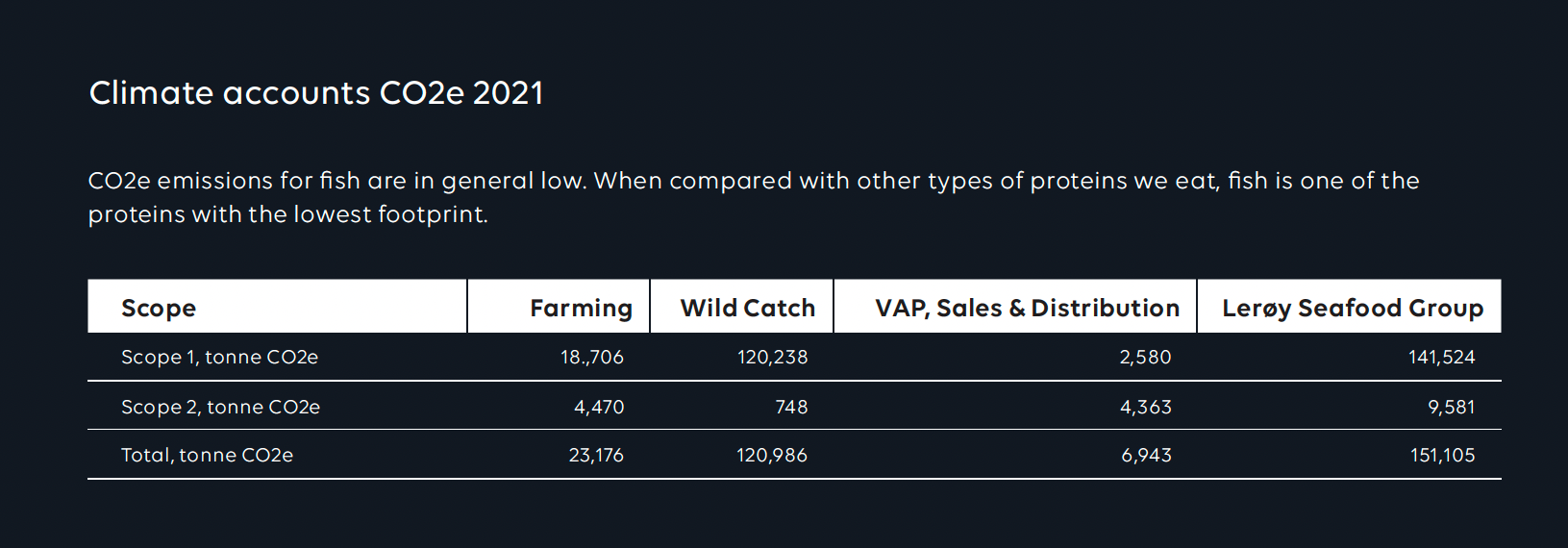Select the Wild Catch Scope 2 value 748

(x=791, y=408)
